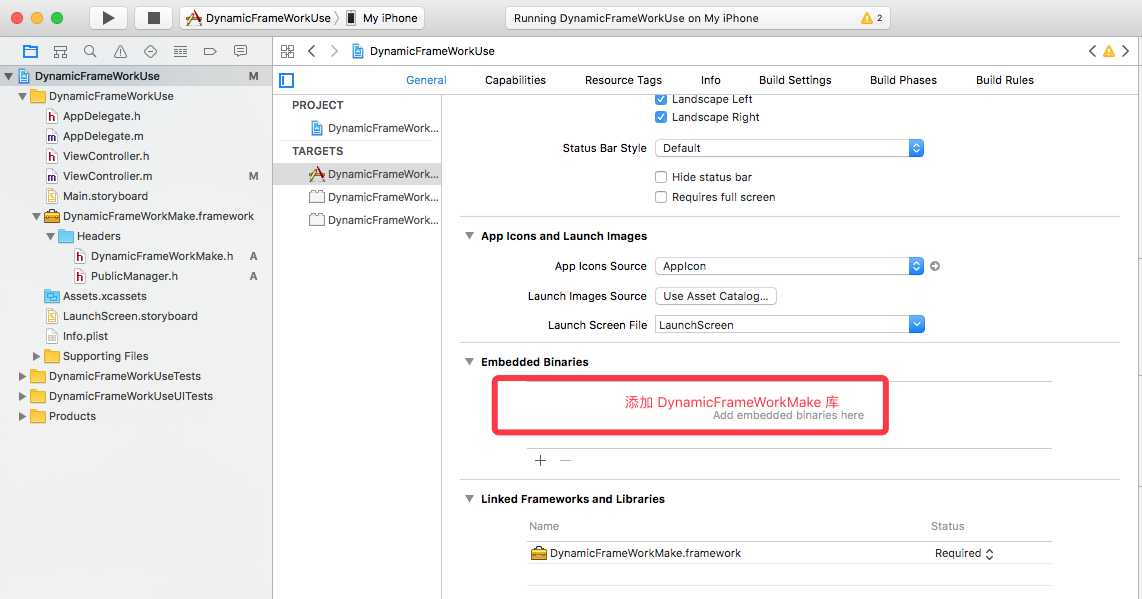
Task: Open App Icons Source arrow link
Action: 935,266
